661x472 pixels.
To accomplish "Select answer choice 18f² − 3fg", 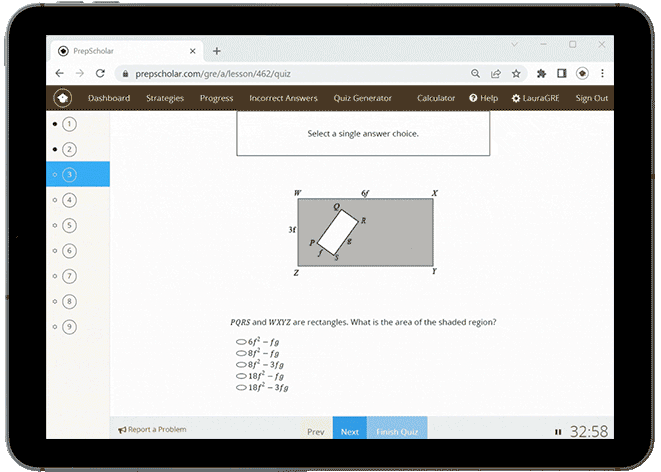I will [x=241, y=387].
